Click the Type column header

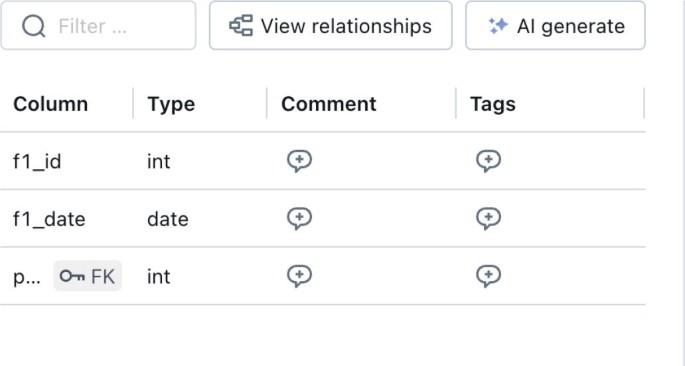[x=171, y=104]
